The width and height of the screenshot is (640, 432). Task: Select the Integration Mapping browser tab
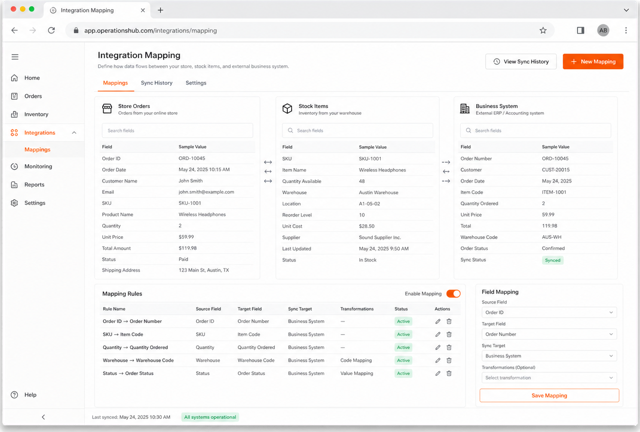click(97, 10)
